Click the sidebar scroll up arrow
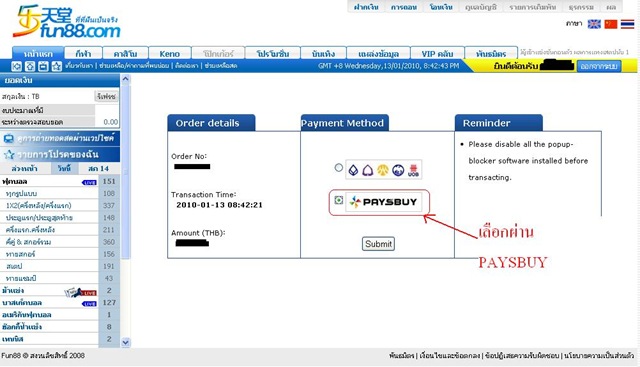Viewport: 640px width, 367px height. 125,79
